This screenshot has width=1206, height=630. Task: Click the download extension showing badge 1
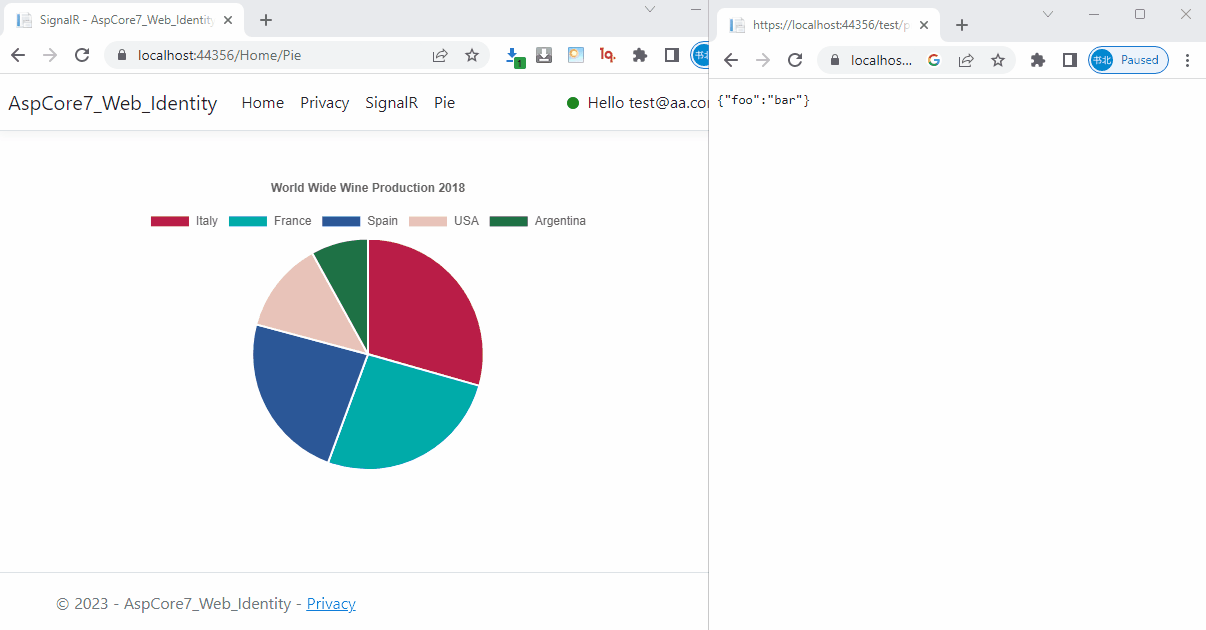click(514, 56)
